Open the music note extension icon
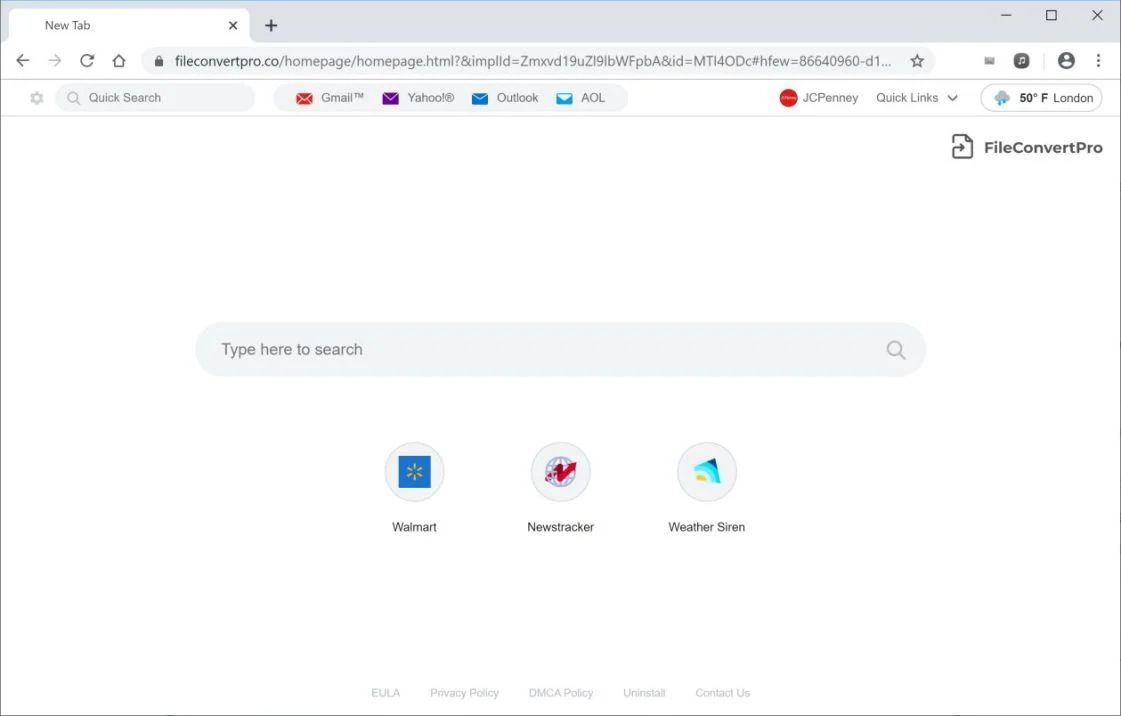 coord(1022,61)
